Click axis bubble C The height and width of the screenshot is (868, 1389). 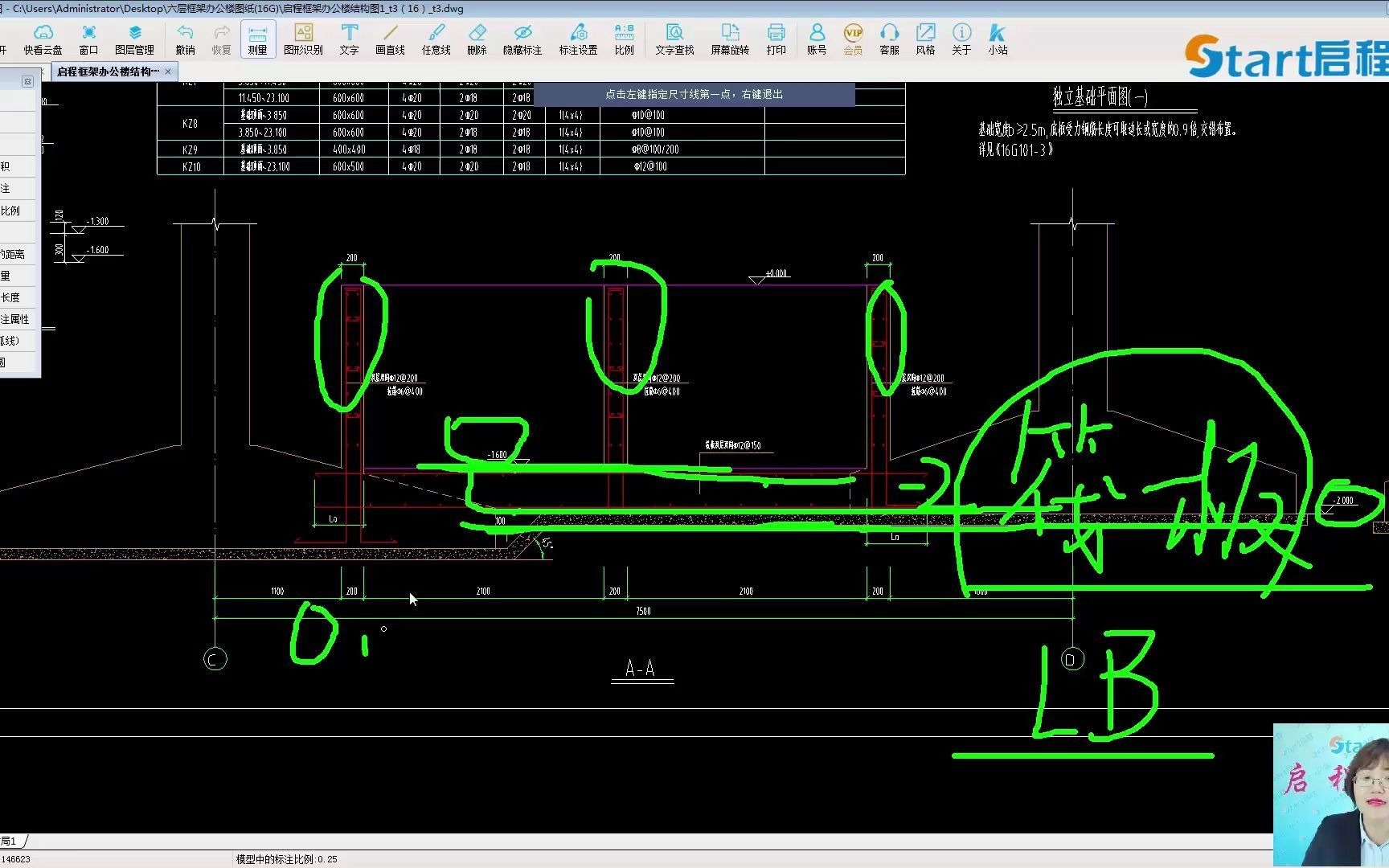click(215, 660)
